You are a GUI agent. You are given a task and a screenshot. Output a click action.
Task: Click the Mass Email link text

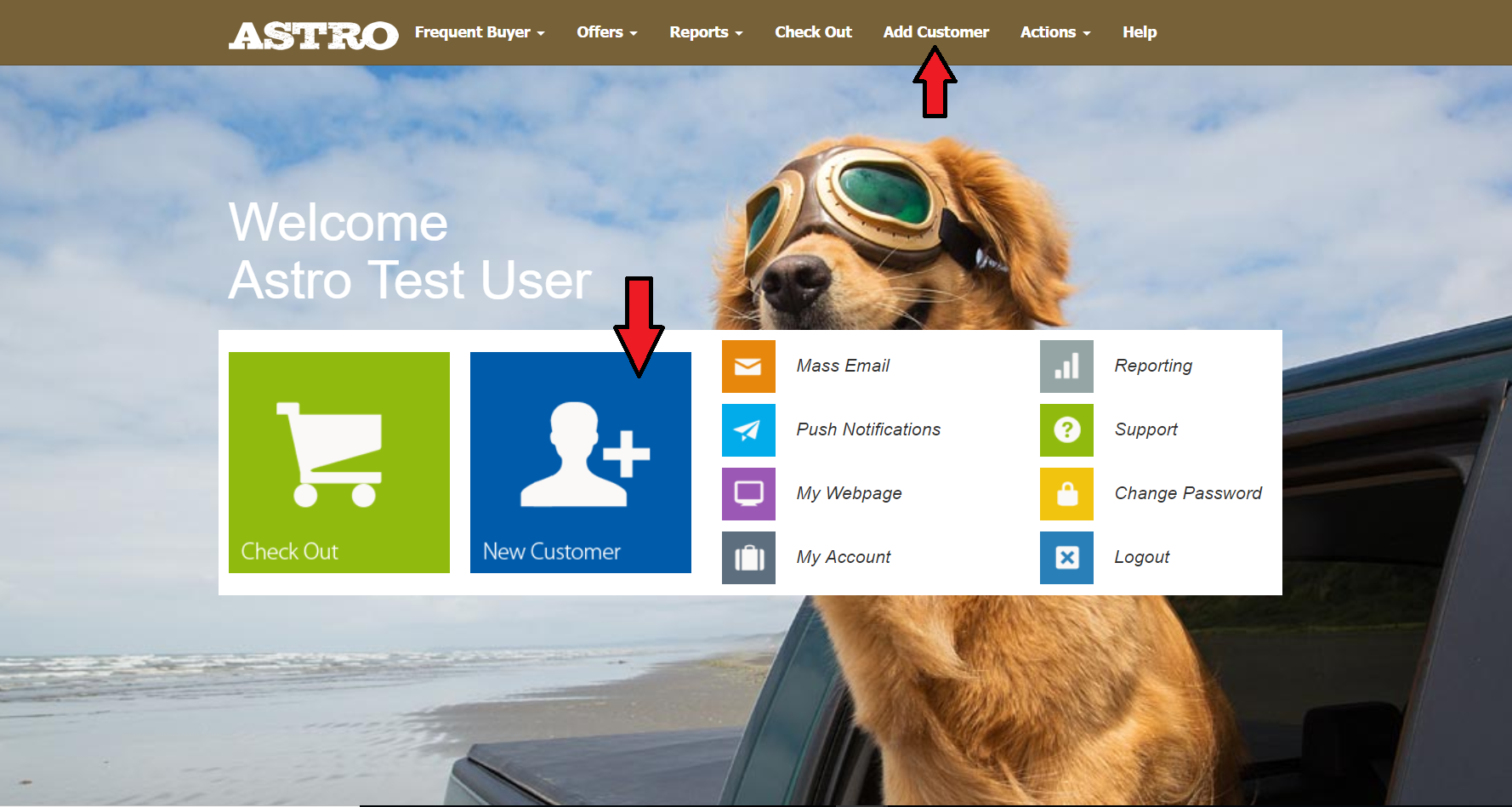[x=843, y=366]
